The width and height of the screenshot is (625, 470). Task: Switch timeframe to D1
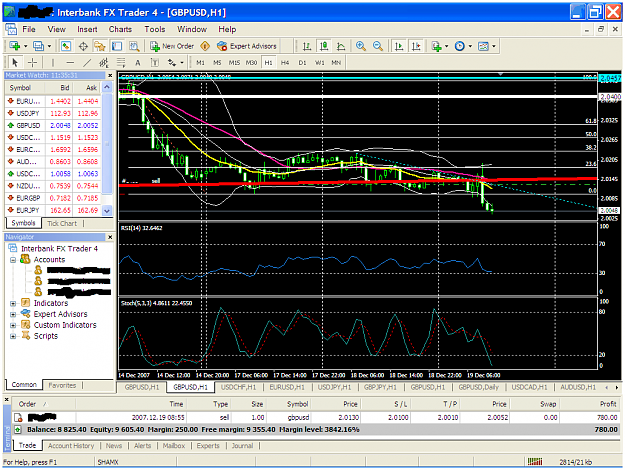click(302, 63)
